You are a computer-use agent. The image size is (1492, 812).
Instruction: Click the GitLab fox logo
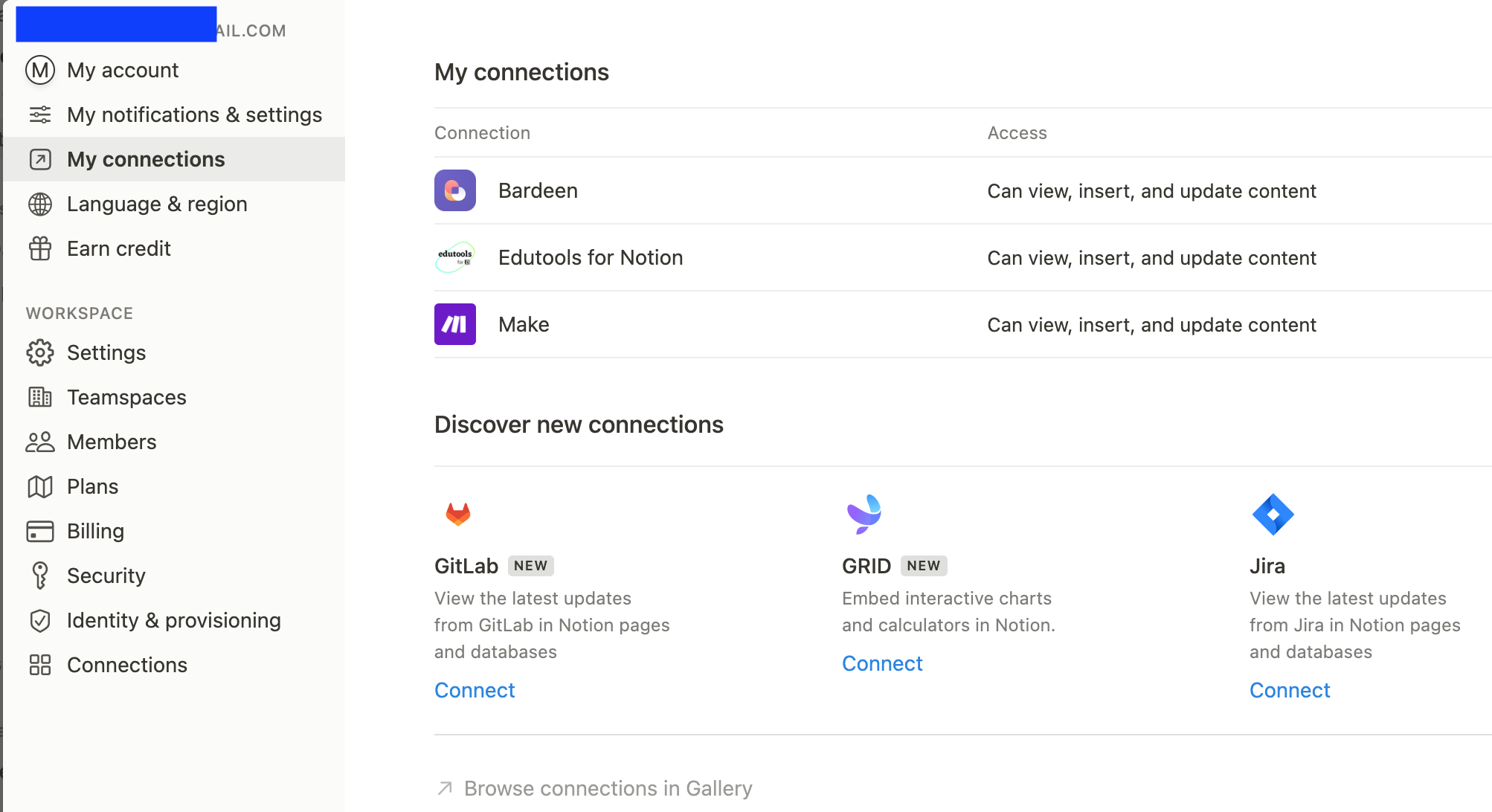(458, 514)
